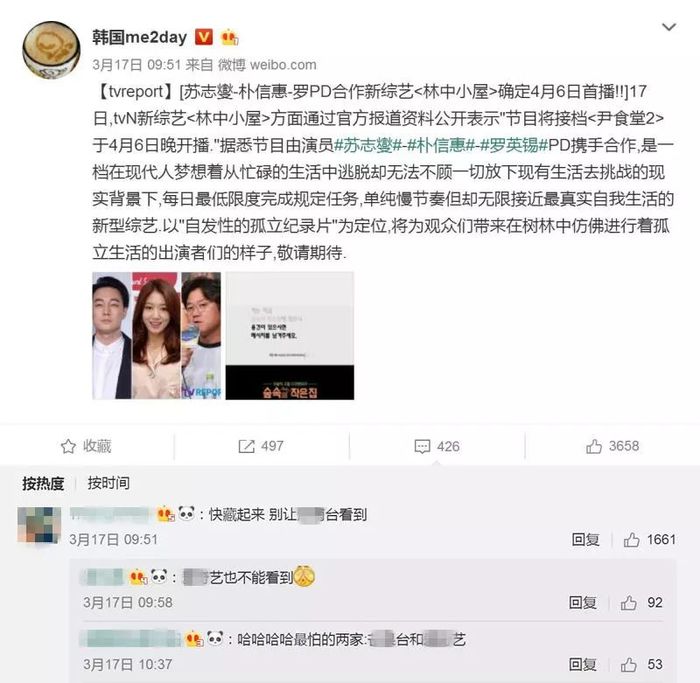Open comments via the 426 bubble icon
The width and height of the screenshot is (700, 683).
point(437,446)
